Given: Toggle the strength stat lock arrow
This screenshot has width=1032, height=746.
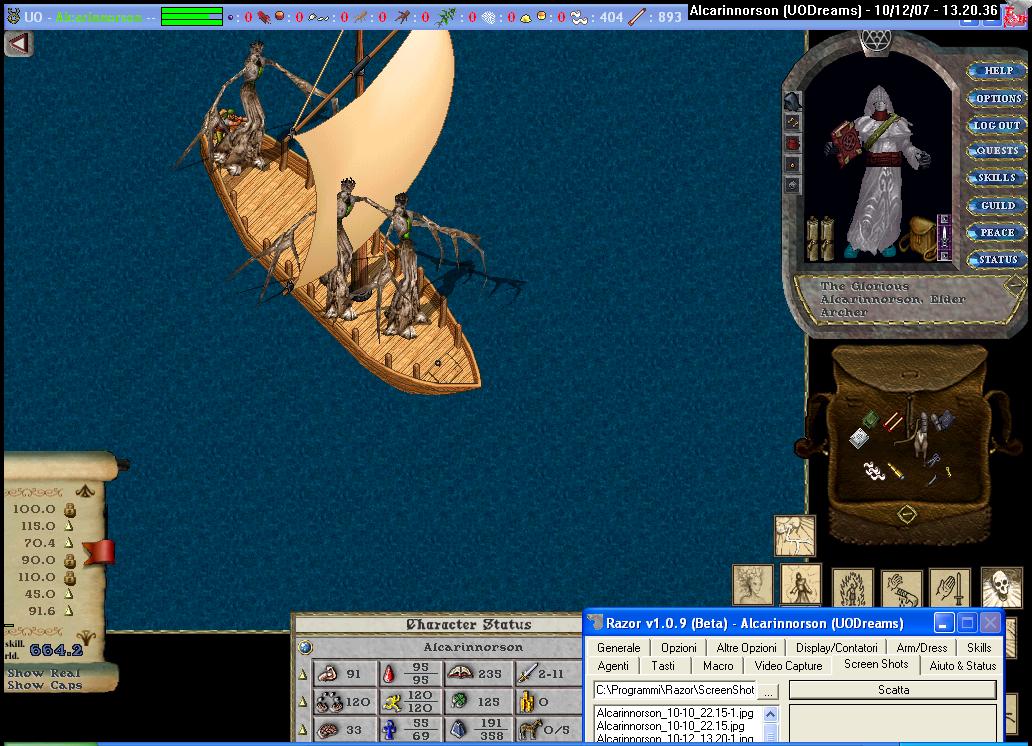Looking at the screenshot, I should coord(303,674).
